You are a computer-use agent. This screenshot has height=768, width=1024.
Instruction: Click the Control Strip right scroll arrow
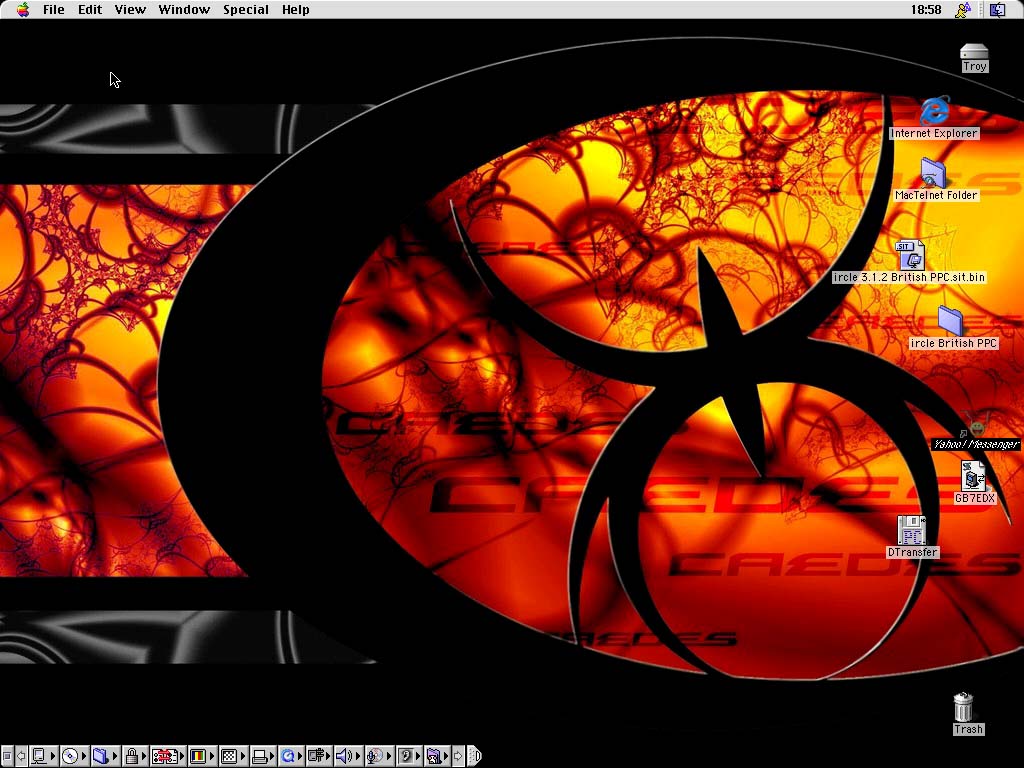tap(458, 756)
